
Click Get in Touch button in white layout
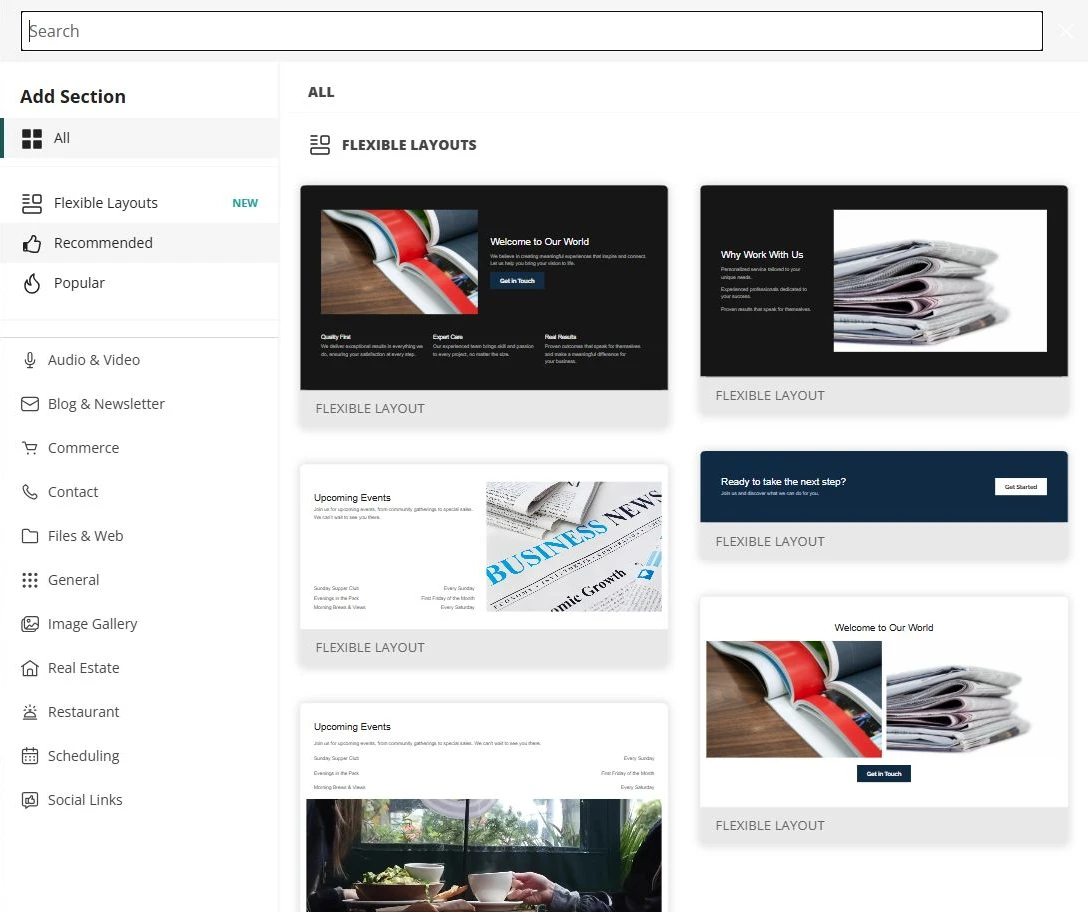pyautogui.click(x=884, y=774)
